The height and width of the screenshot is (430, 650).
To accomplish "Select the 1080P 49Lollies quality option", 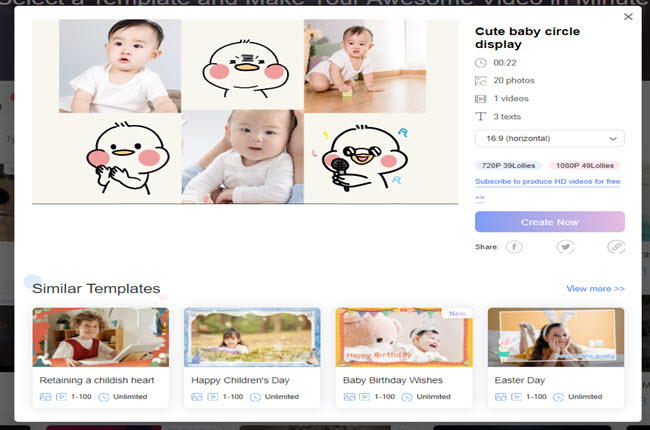I will click(584, 165).
